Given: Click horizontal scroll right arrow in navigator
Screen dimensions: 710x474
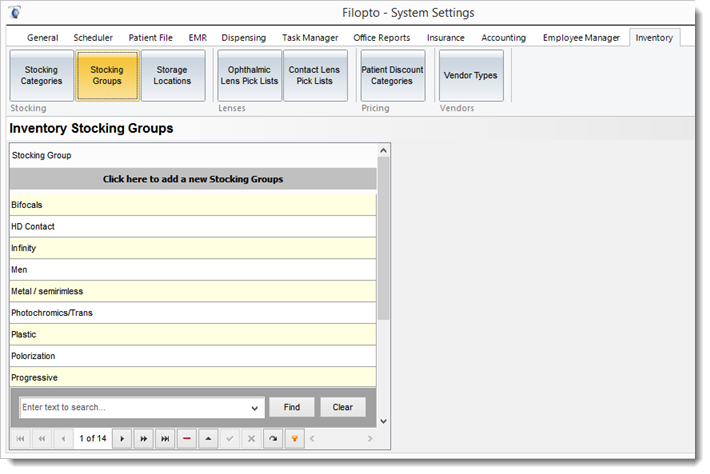Looking at the screenshot, I should 370,439.
